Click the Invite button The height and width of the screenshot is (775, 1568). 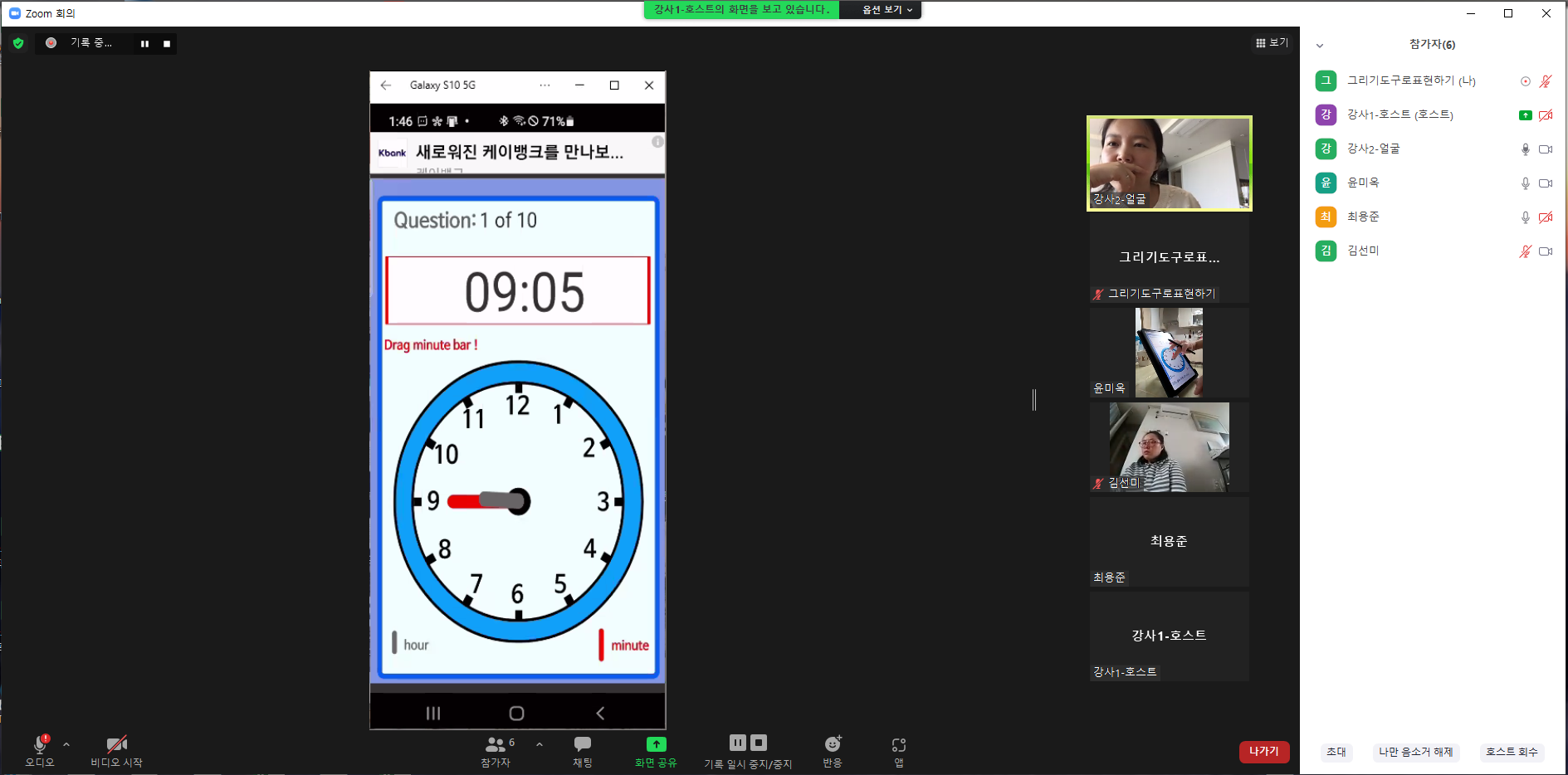(1336, 752)
